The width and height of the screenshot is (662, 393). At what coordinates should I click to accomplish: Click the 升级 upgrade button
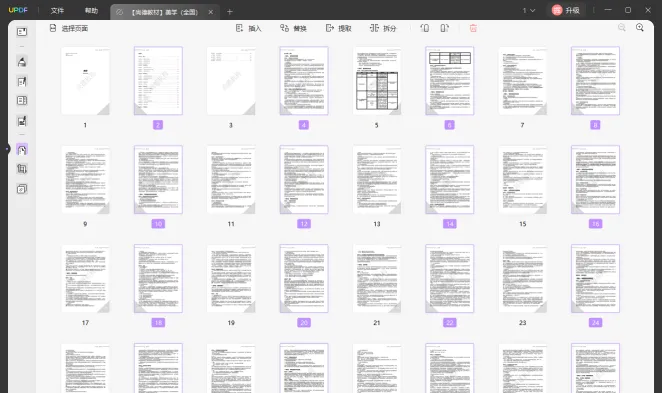click(x=566, y=10)
